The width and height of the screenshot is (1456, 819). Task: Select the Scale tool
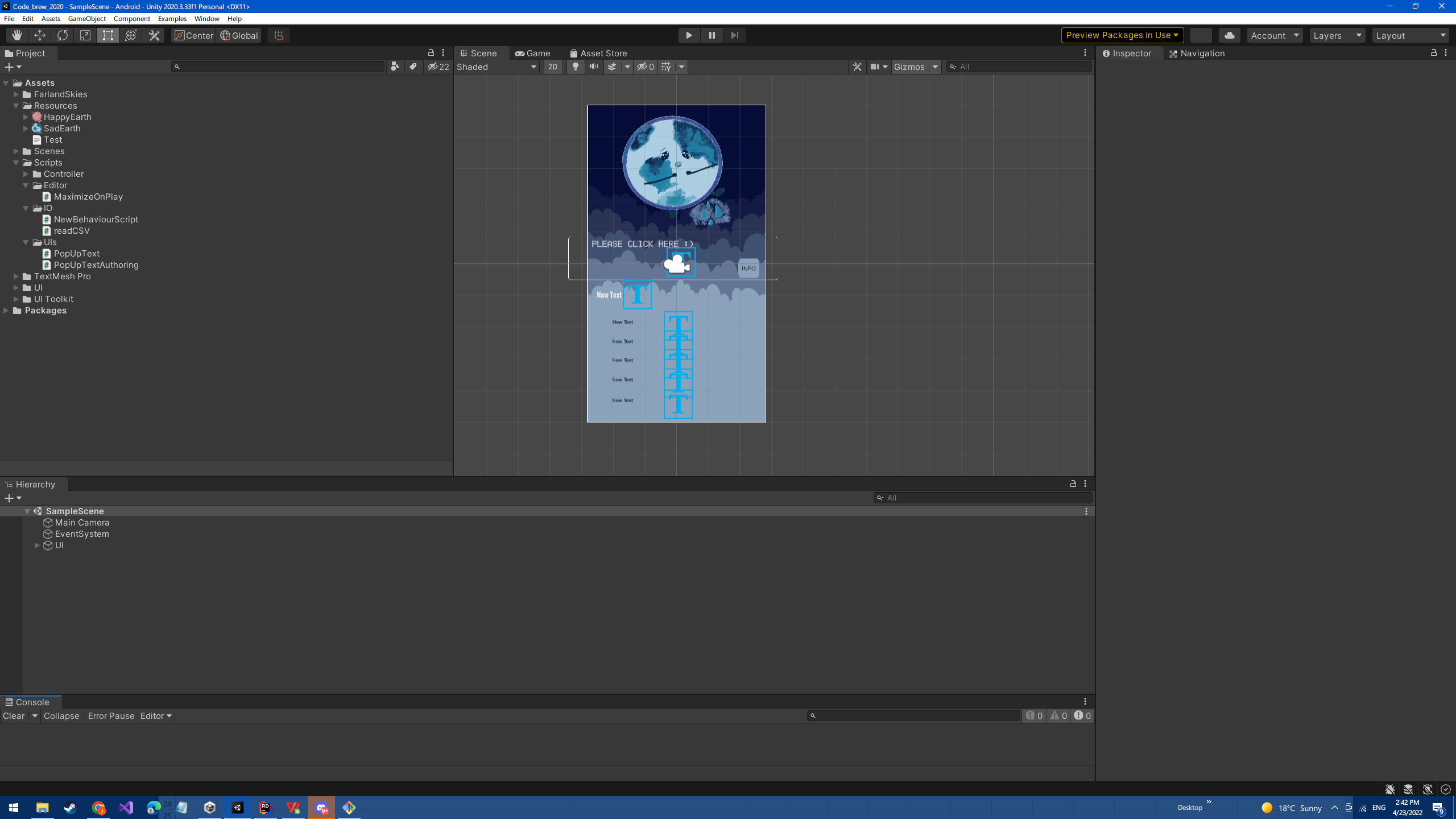coord(85,35)
